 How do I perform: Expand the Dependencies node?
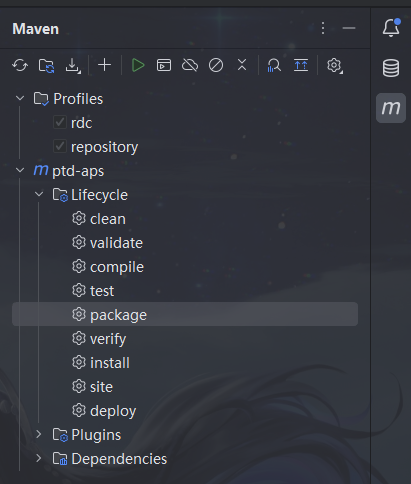[x=39, y=458]
